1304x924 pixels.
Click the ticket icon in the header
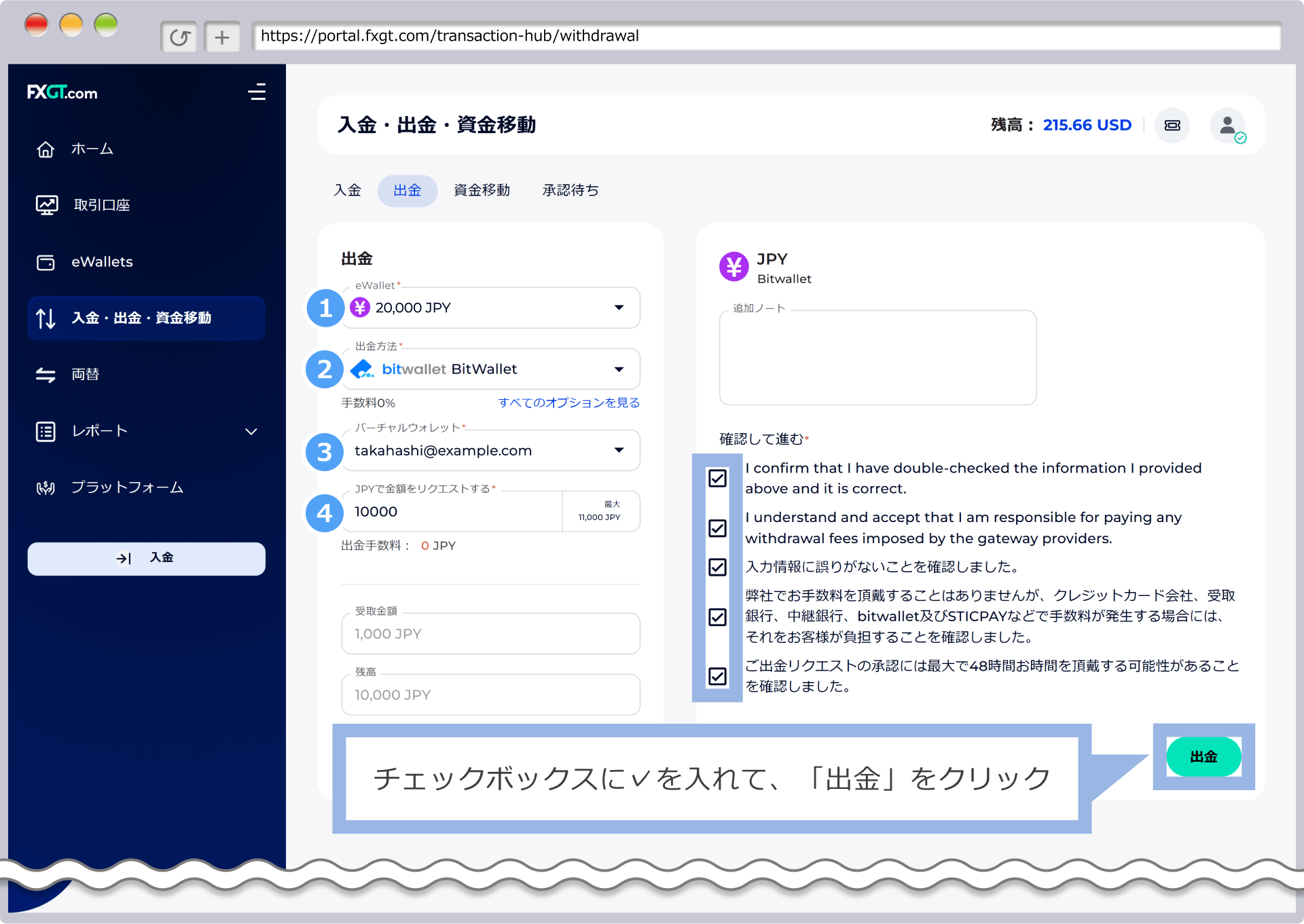pyautogui.click(x=1172, y=126)
